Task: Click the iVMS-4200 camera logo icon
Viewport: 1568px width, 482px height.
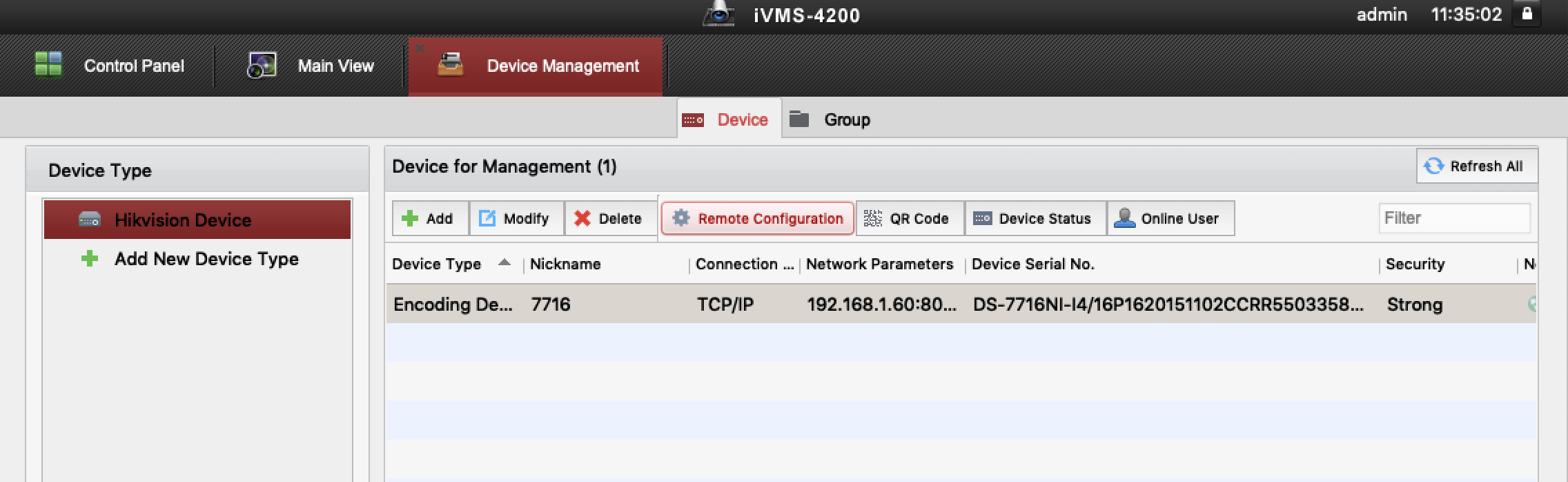Action: (719, 14)
